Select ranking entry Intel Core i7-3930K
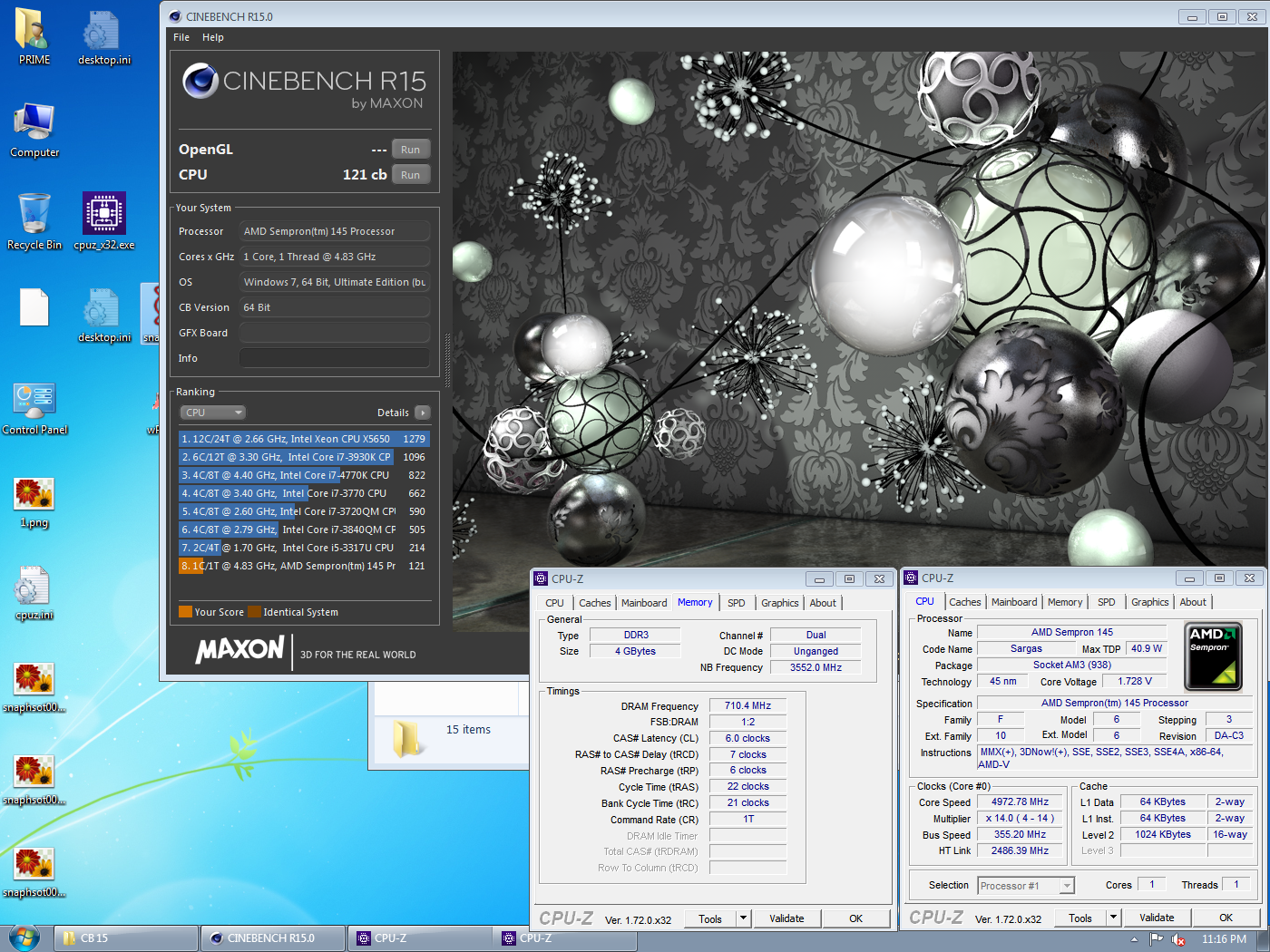Viewport: 1270px width, 952px height. [304, 457]
